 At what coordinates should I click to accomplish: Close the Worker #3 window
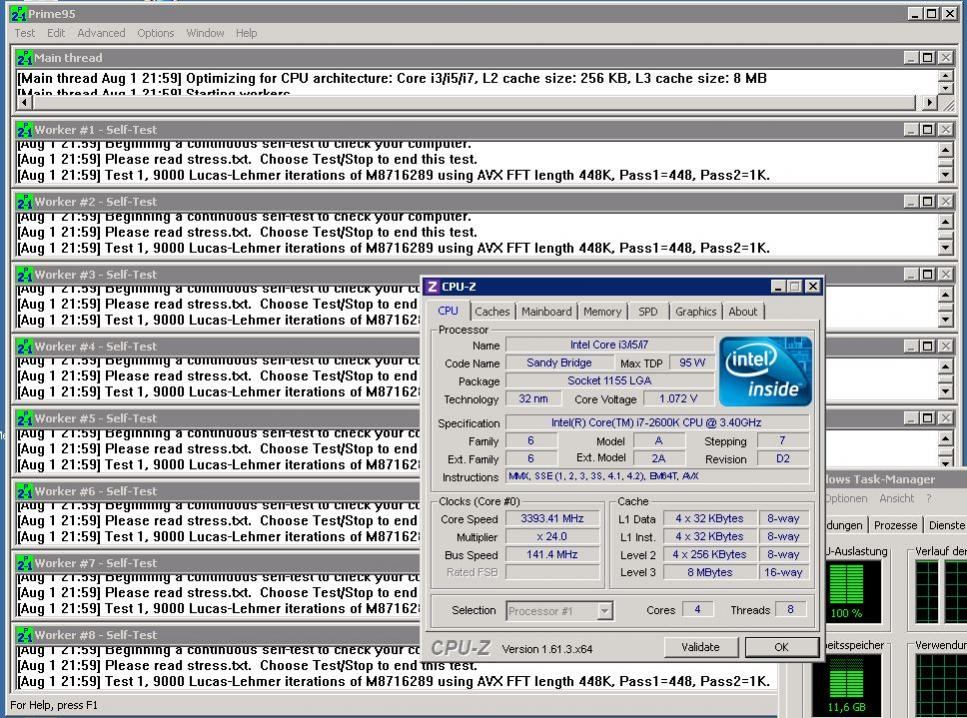pyautogui.click(x=945, y=274)
